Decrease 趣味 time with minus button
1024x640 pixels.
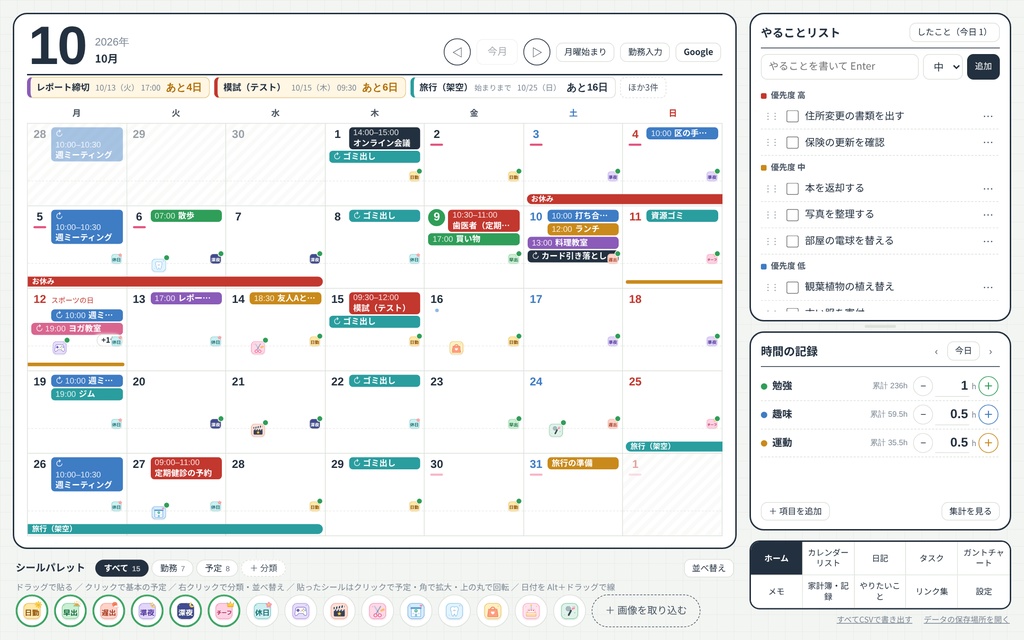(x=923, y=414)
